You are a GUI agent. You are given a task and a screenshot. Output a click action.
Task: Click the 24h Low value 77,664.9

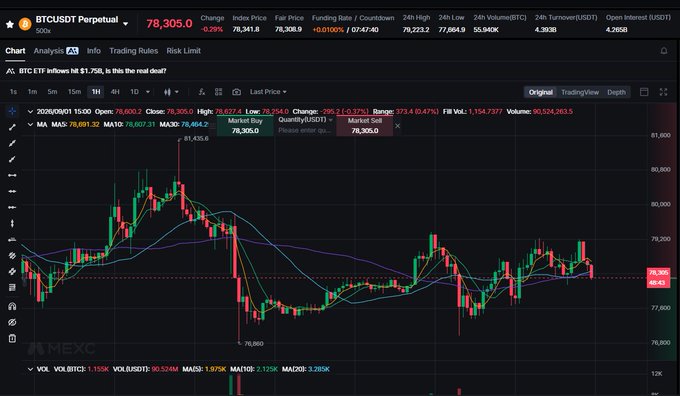[x=451, y=29]
